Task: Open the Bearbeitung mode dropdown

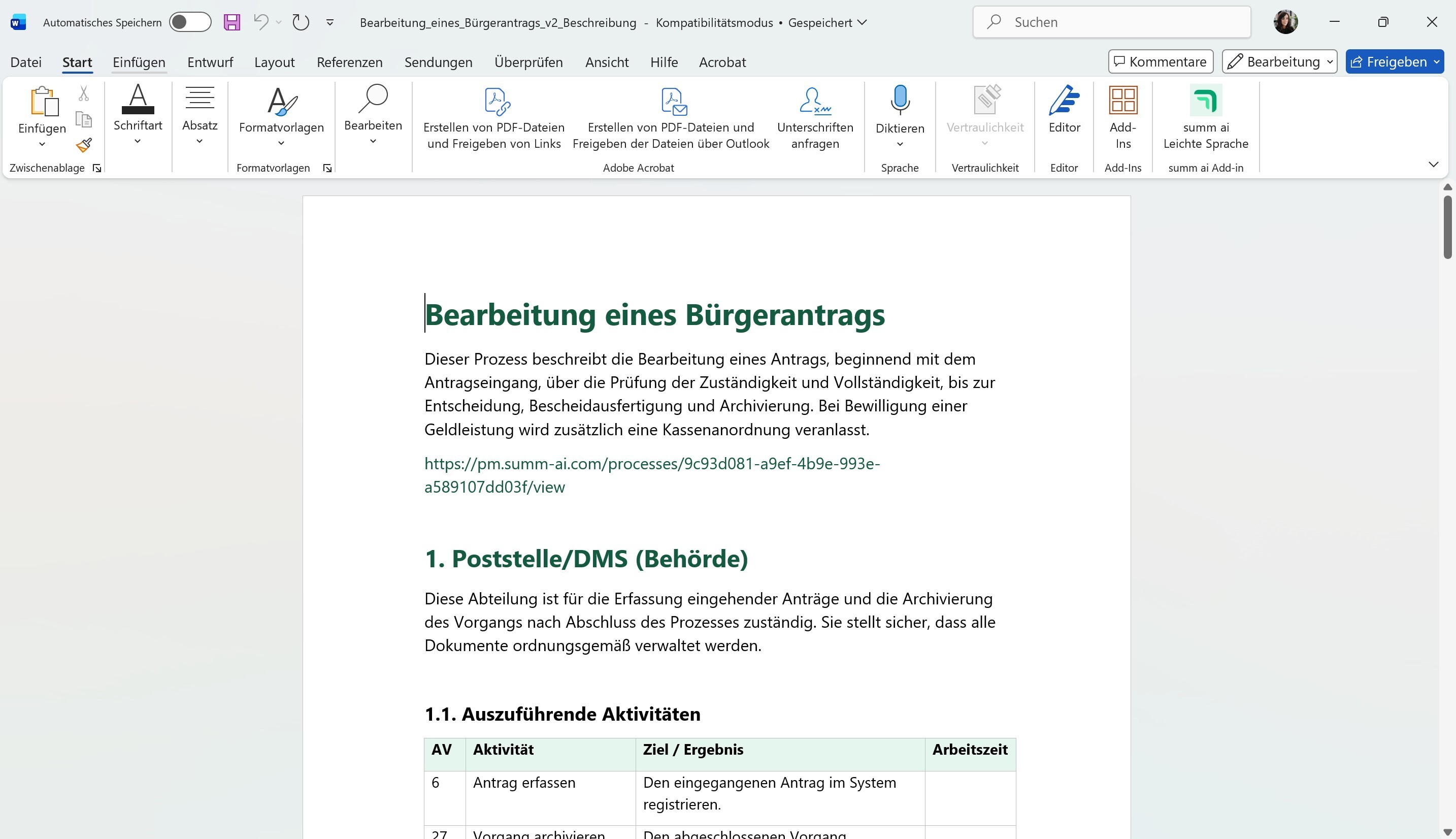Action: [x=1279, y=61]
